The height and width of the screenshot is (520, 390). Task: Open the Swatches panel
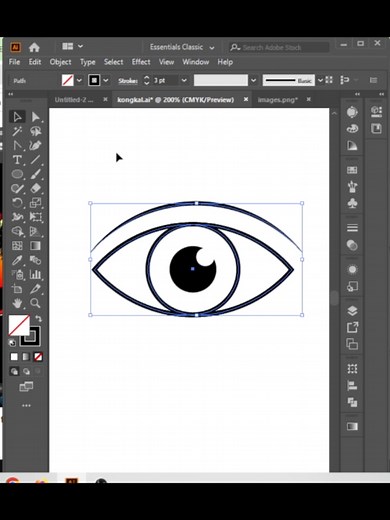352,170
